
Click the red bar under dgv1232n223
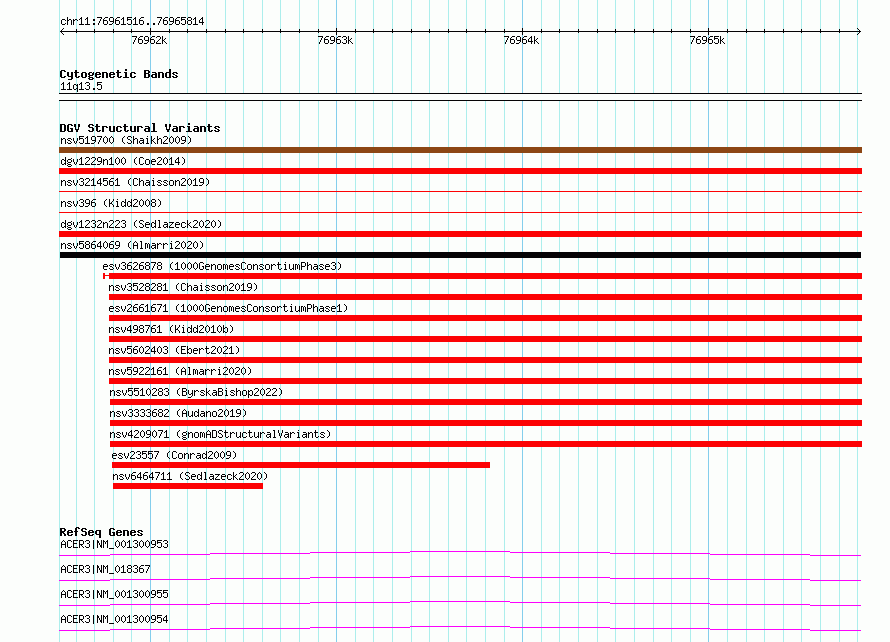click(x=460, y=234)
